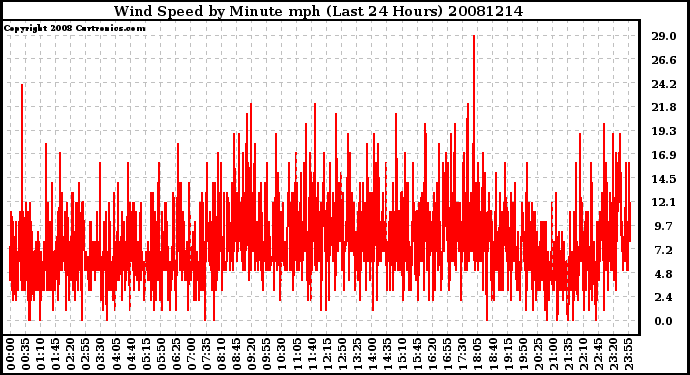Click the 05:50 time label
This screenshot has width=690, height=375.
(161, 354)
